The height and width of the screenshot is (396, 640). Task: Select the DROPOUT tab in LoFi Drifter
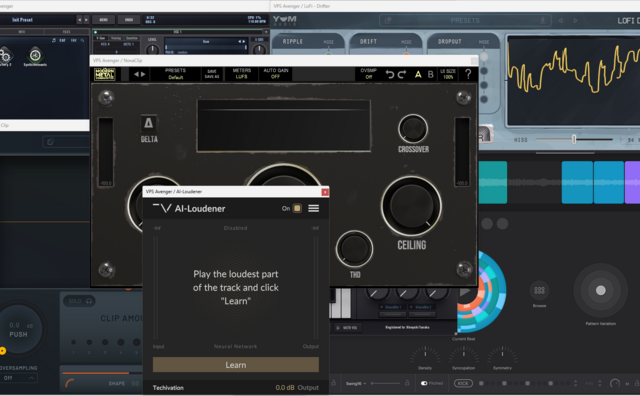coord(450,42)
